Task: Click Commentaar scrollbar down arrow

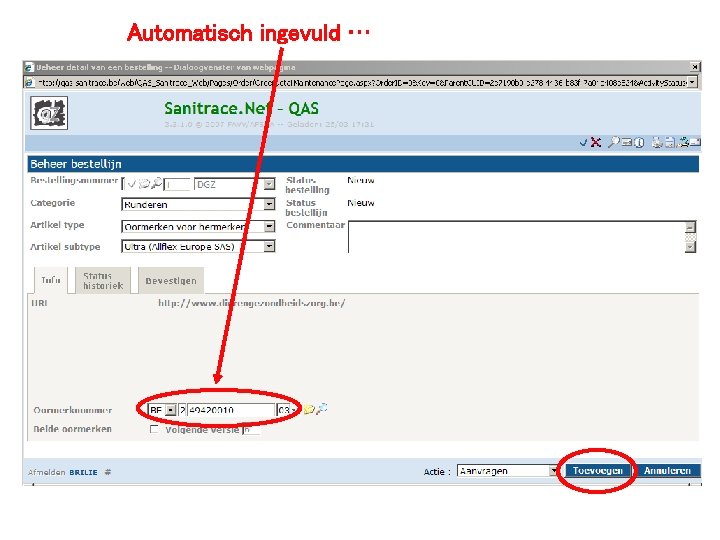Action: [690, 247]
